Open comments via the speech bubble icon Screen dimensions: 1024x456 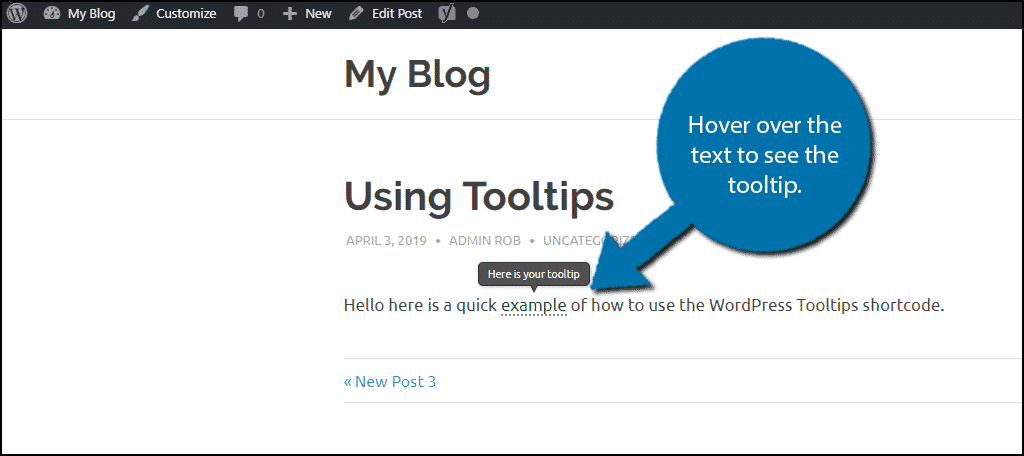(x=241, y=14)
